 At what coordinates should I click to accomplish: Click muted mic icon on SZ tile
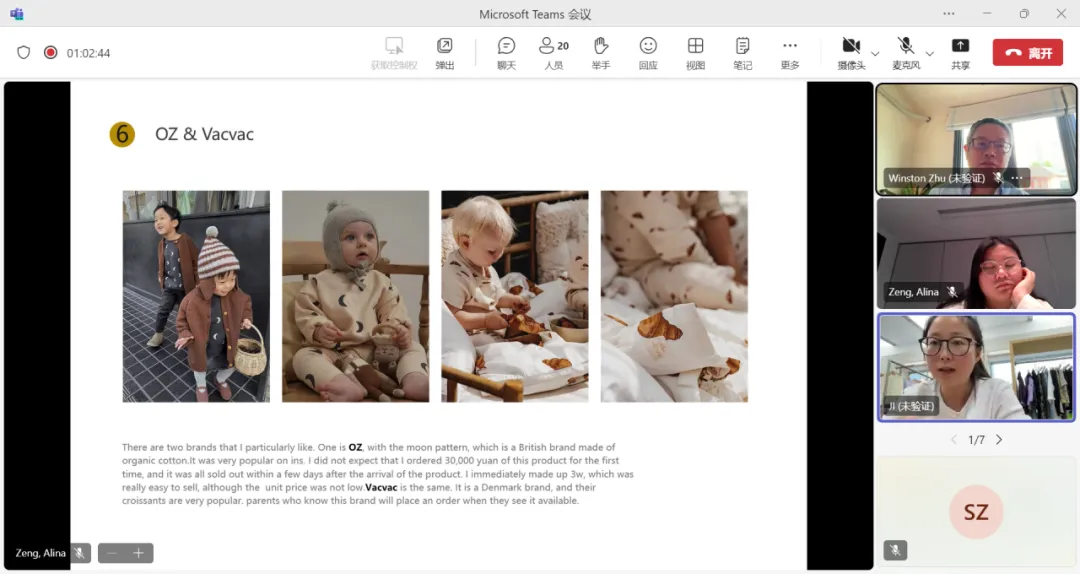[895, 549]
